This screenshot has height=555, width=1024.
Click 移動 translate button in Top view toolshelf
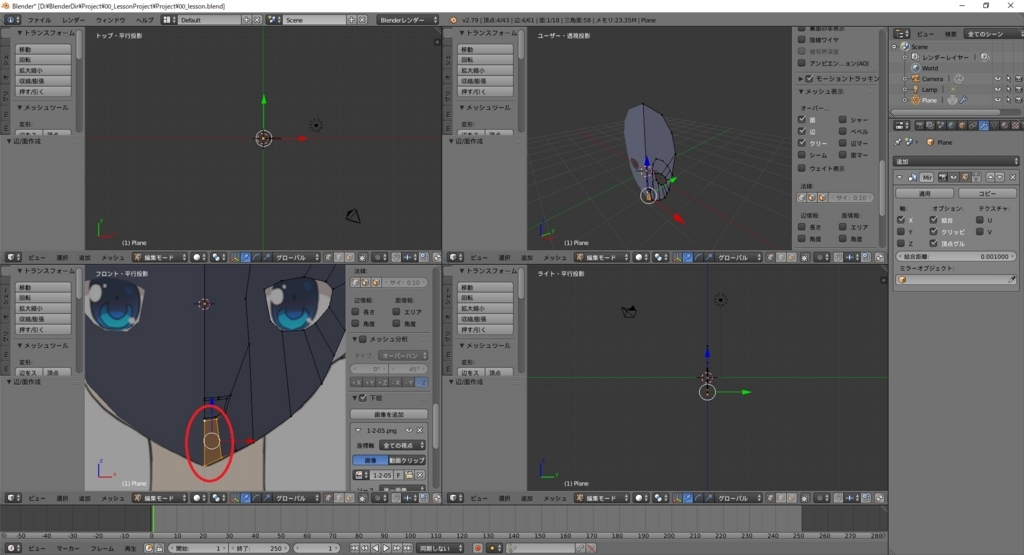tap(43, 49)
